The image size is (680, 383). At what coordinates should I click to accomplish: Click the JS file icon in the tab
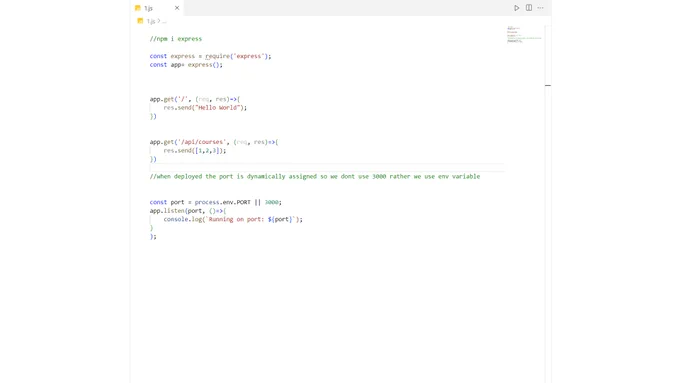[x=138, y=8]
